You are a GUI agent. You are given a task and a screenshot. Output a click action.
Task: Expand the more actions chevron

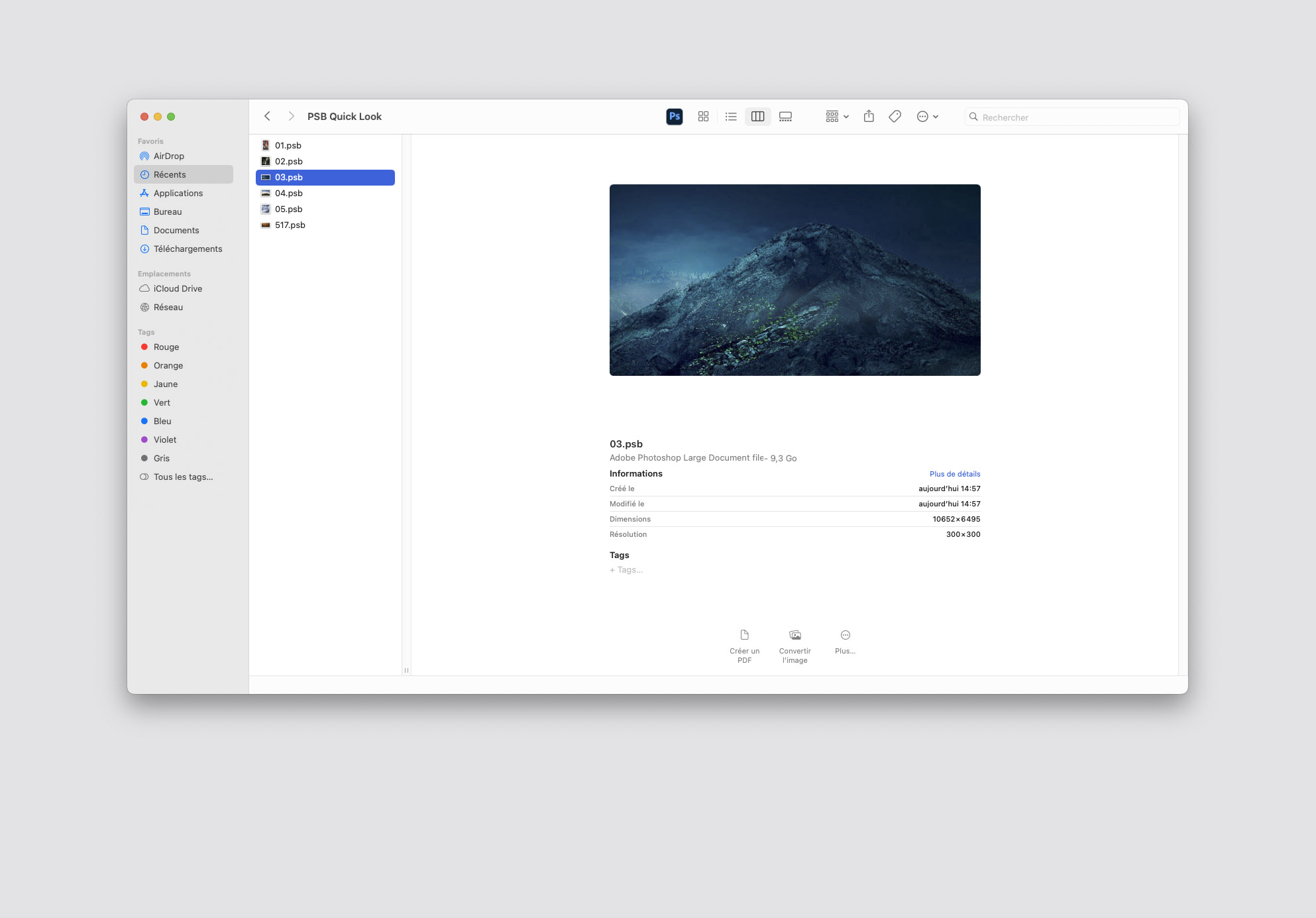pyautogui.click(x=936, y=116)
